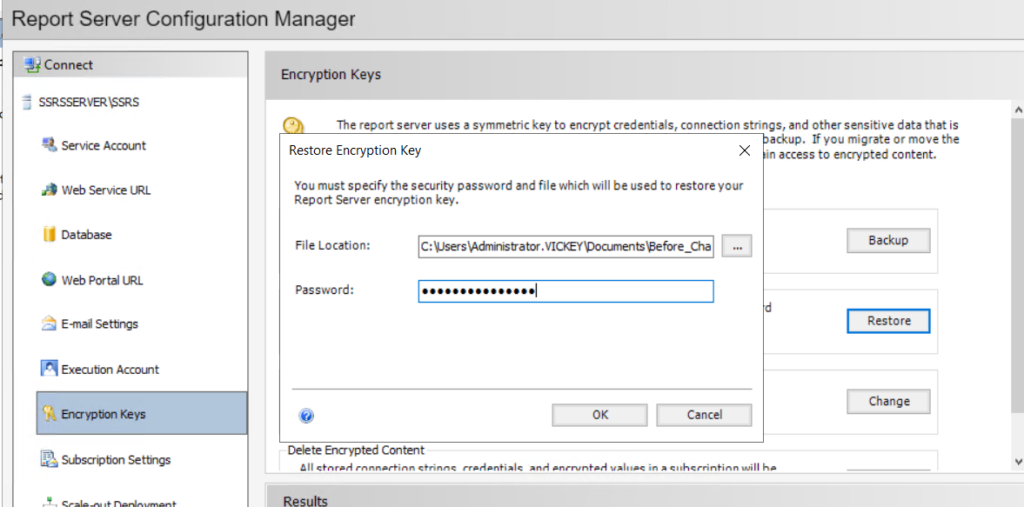This screenshot has height=507, width=1024.
Task: Close the Restore Encryption Key dialog
Action: [744, 150]
